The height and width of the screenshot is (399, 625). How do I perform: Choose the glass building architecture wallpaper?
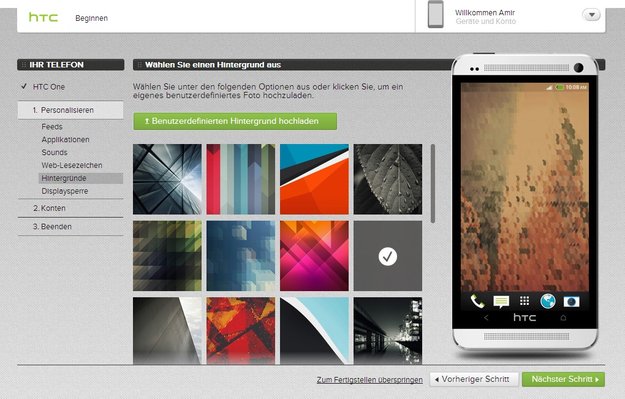tap(167, 179)
